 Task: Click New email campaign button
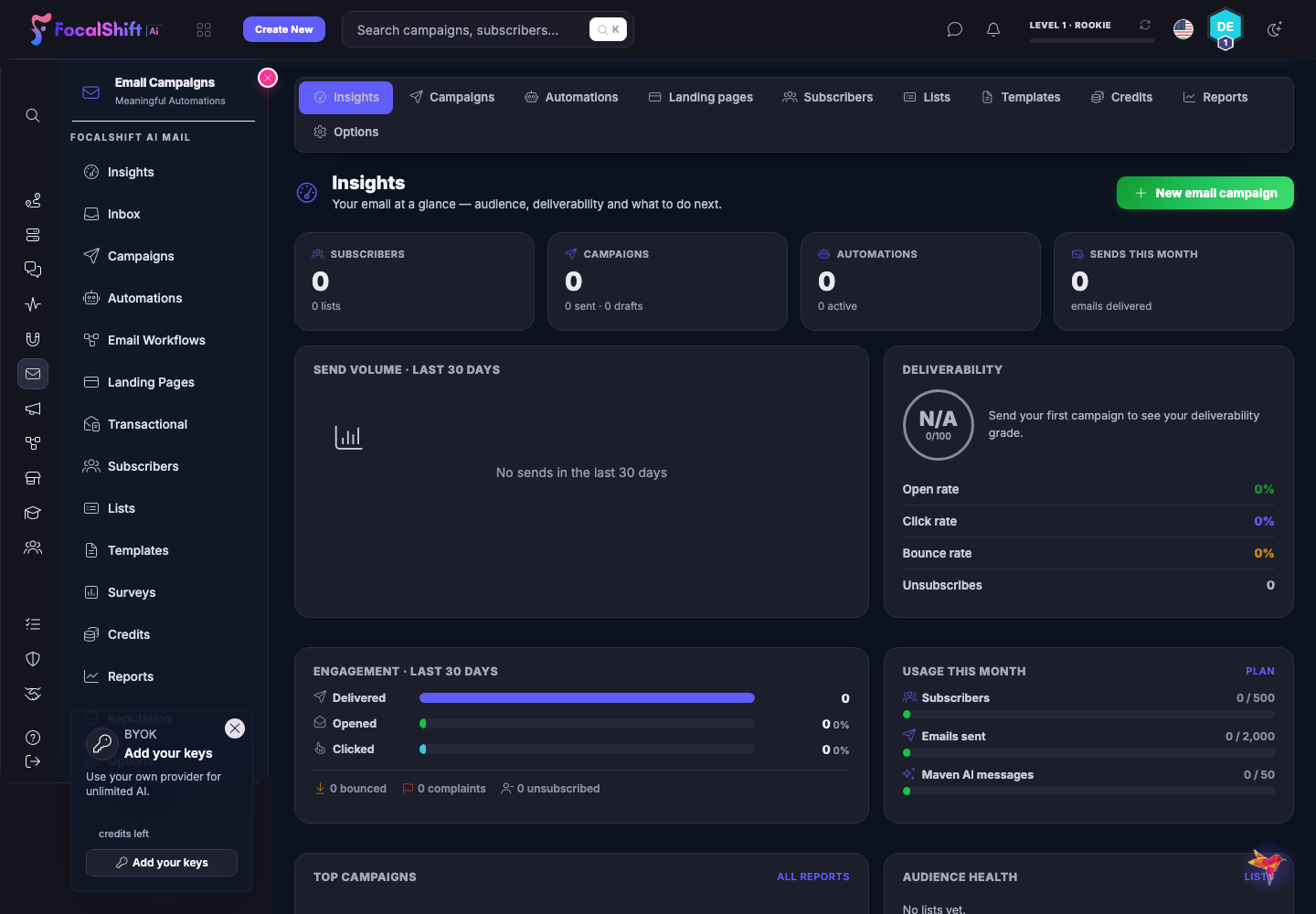coord(1205,193)
